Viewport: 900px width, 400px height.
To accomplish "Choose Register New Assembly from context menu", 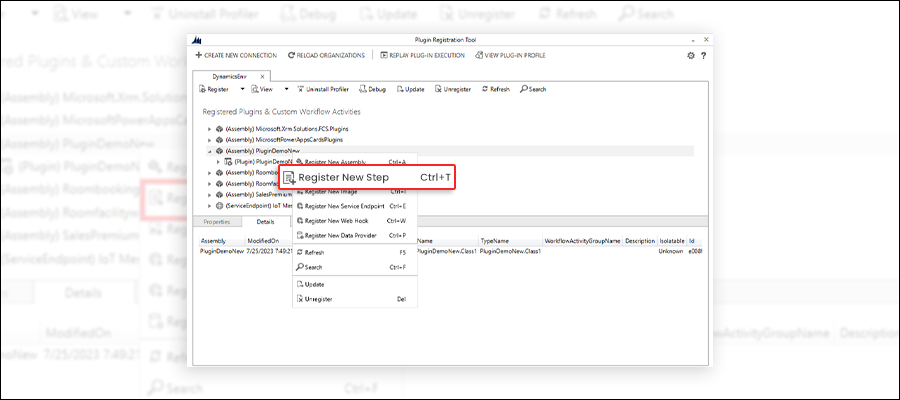I will [x=355, y=162].
